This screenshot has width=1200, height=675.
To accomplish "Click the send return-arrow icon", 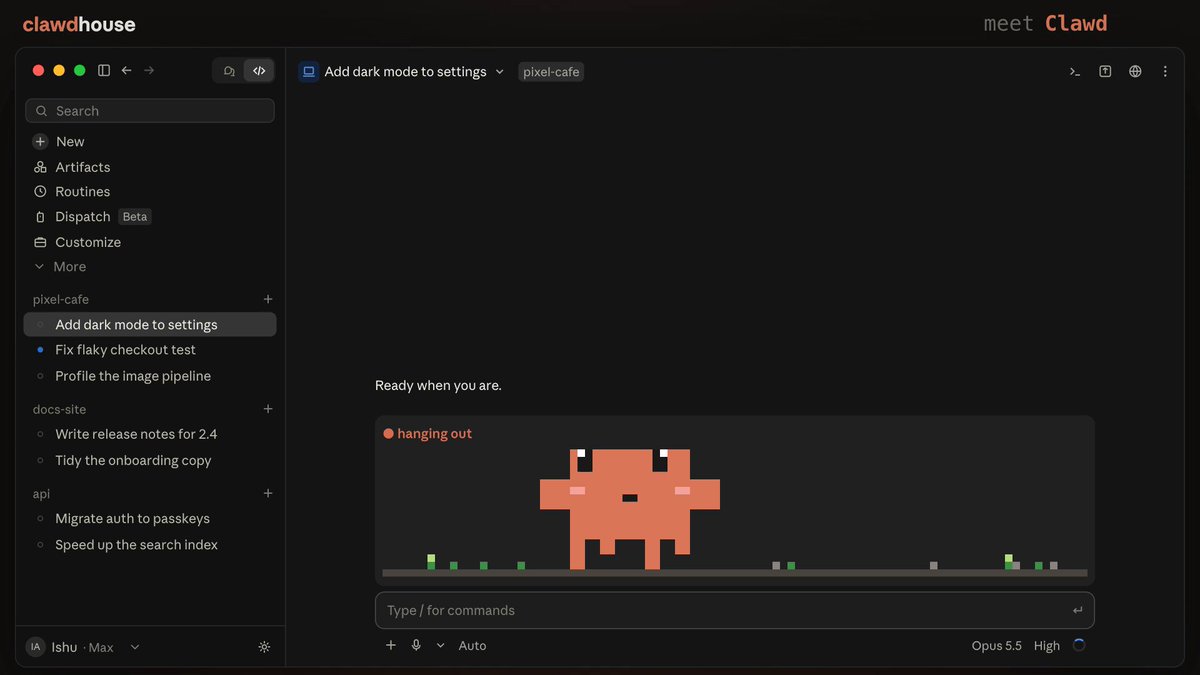I will 1077,610.
